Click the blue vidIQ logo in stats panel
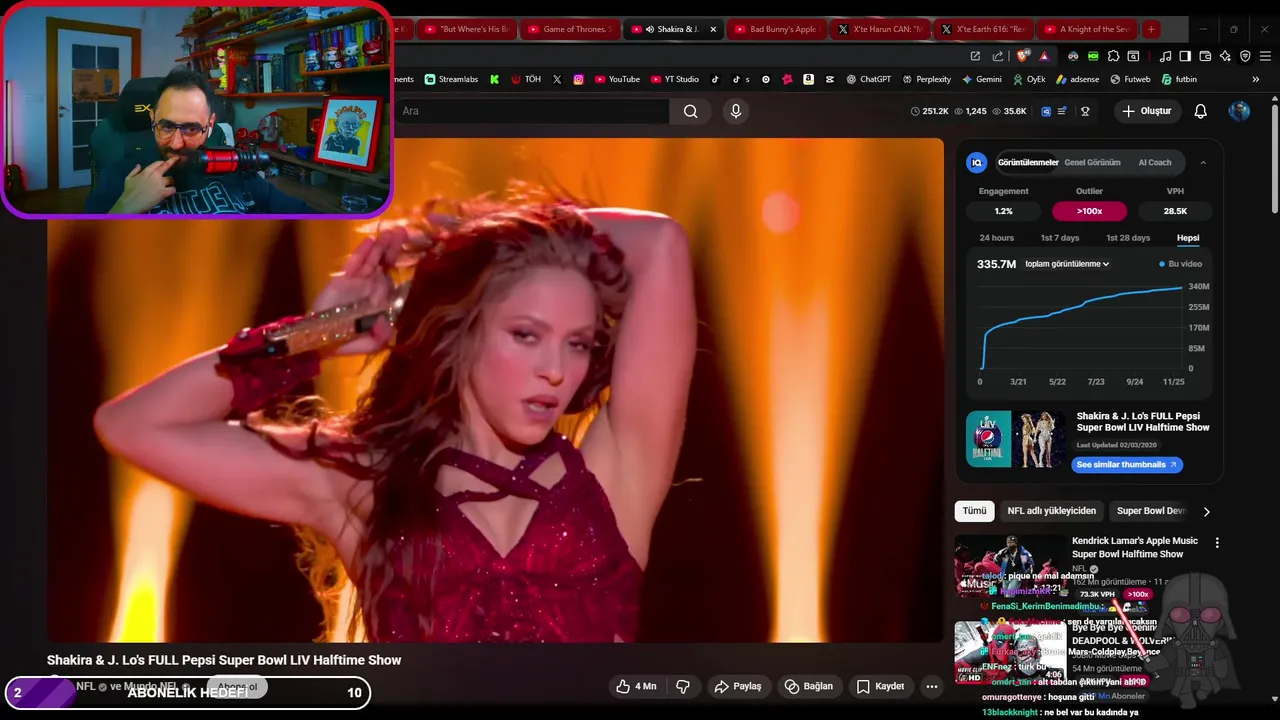 [x=977, y=162]
